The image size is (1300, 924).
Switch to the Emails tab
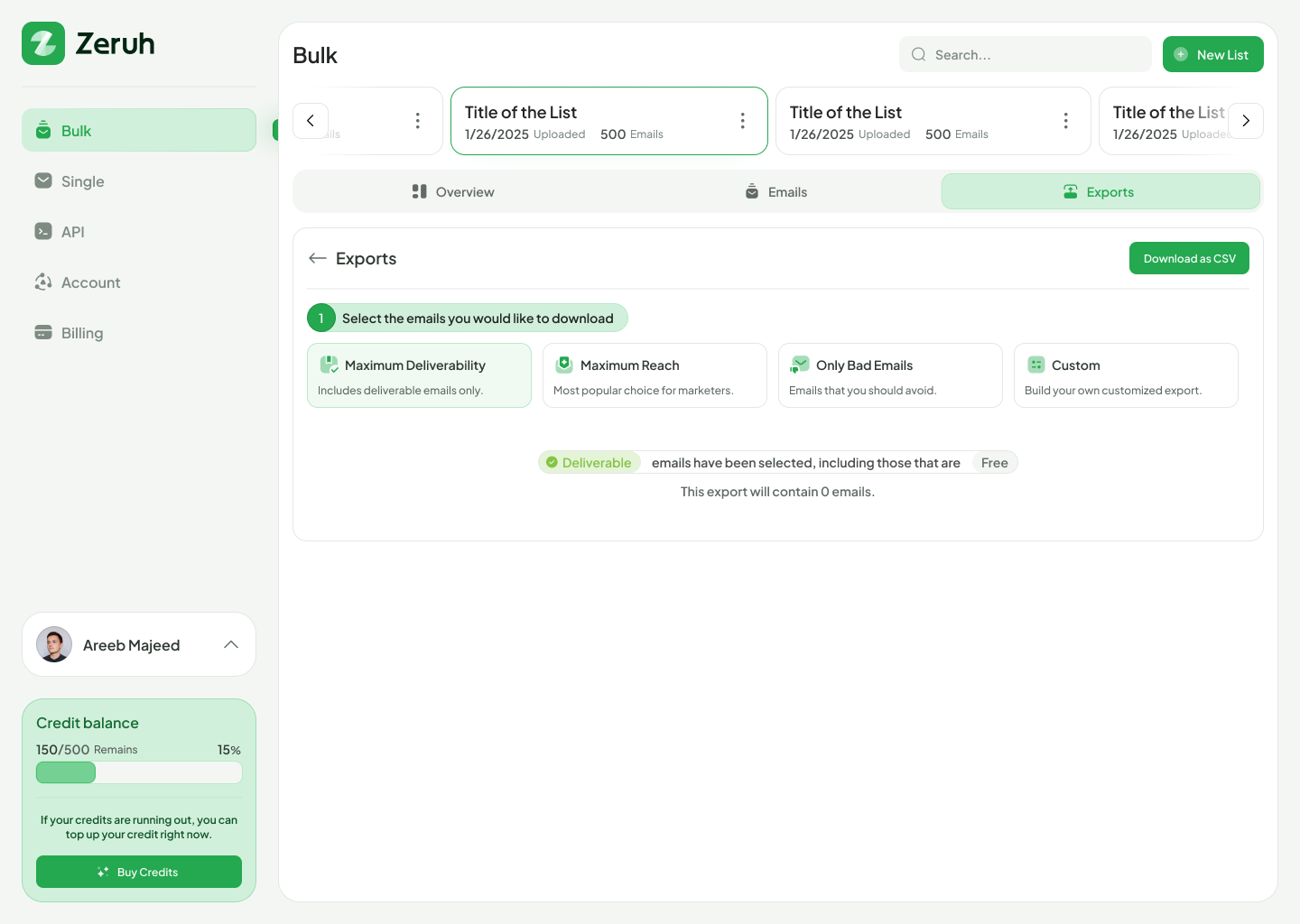[776, 191]
